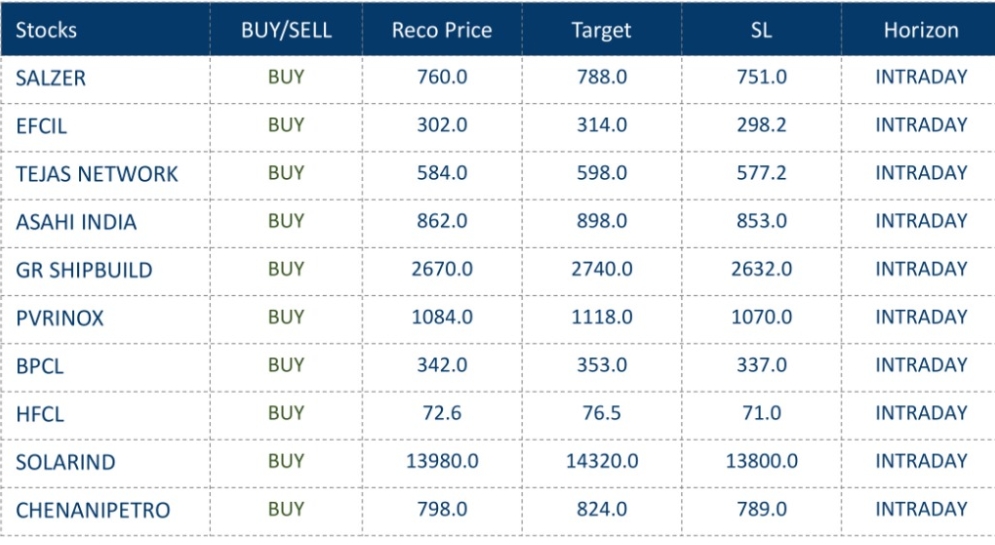The image size is (995, 545).
Task: Click the SL column header
Action: click(761, 30)
